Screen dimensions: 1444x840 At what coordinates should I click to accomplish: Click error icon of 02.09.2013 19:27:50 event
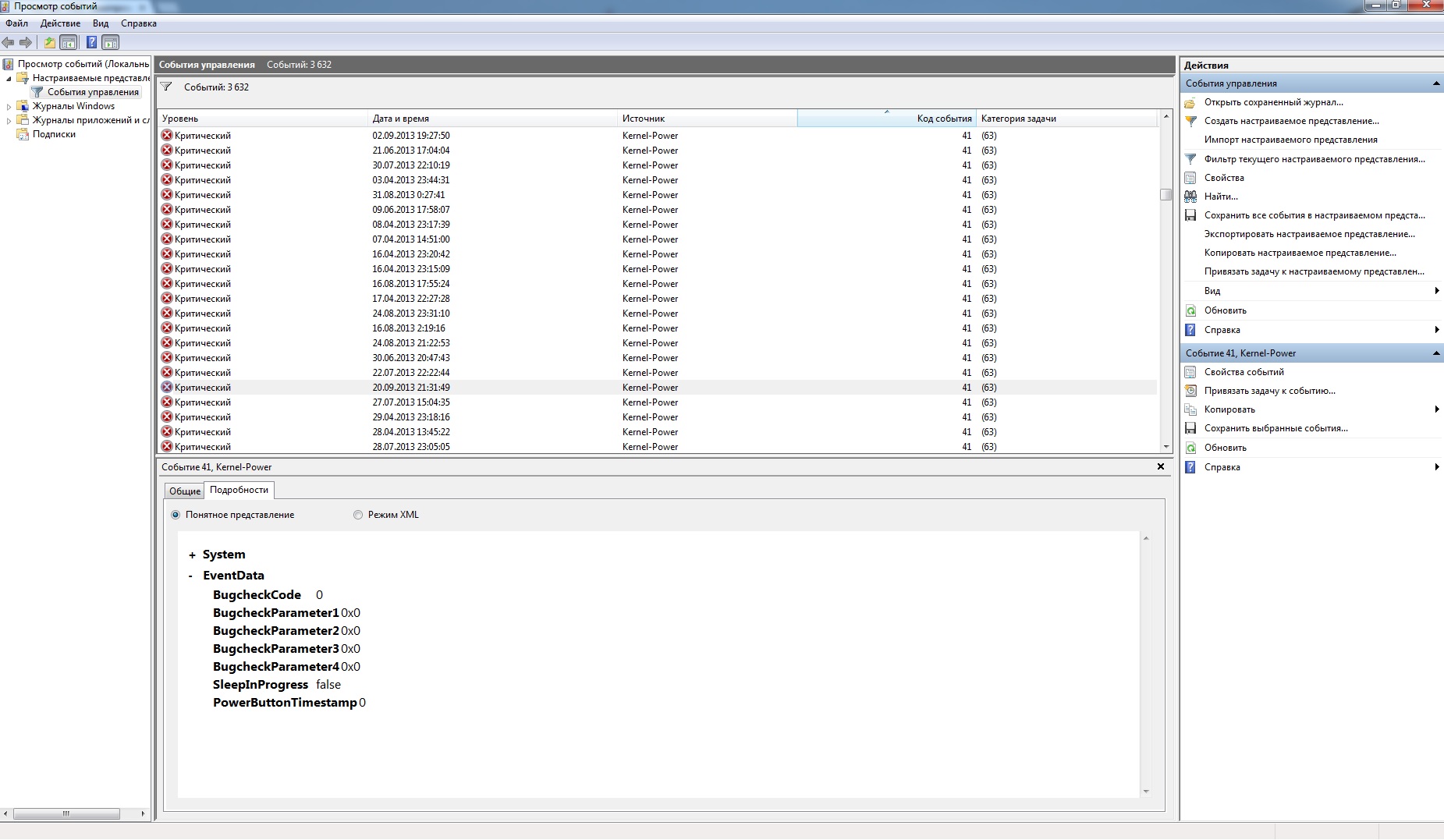(166, 135)
